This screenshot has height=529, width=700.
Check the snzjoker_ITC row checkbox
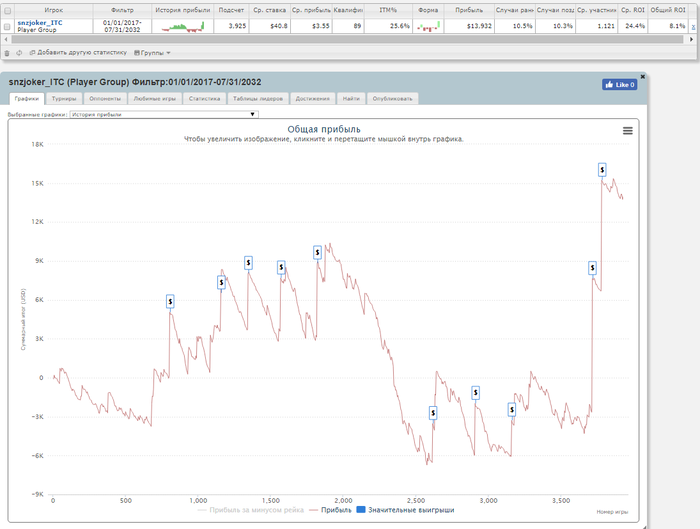coord(7,27)
